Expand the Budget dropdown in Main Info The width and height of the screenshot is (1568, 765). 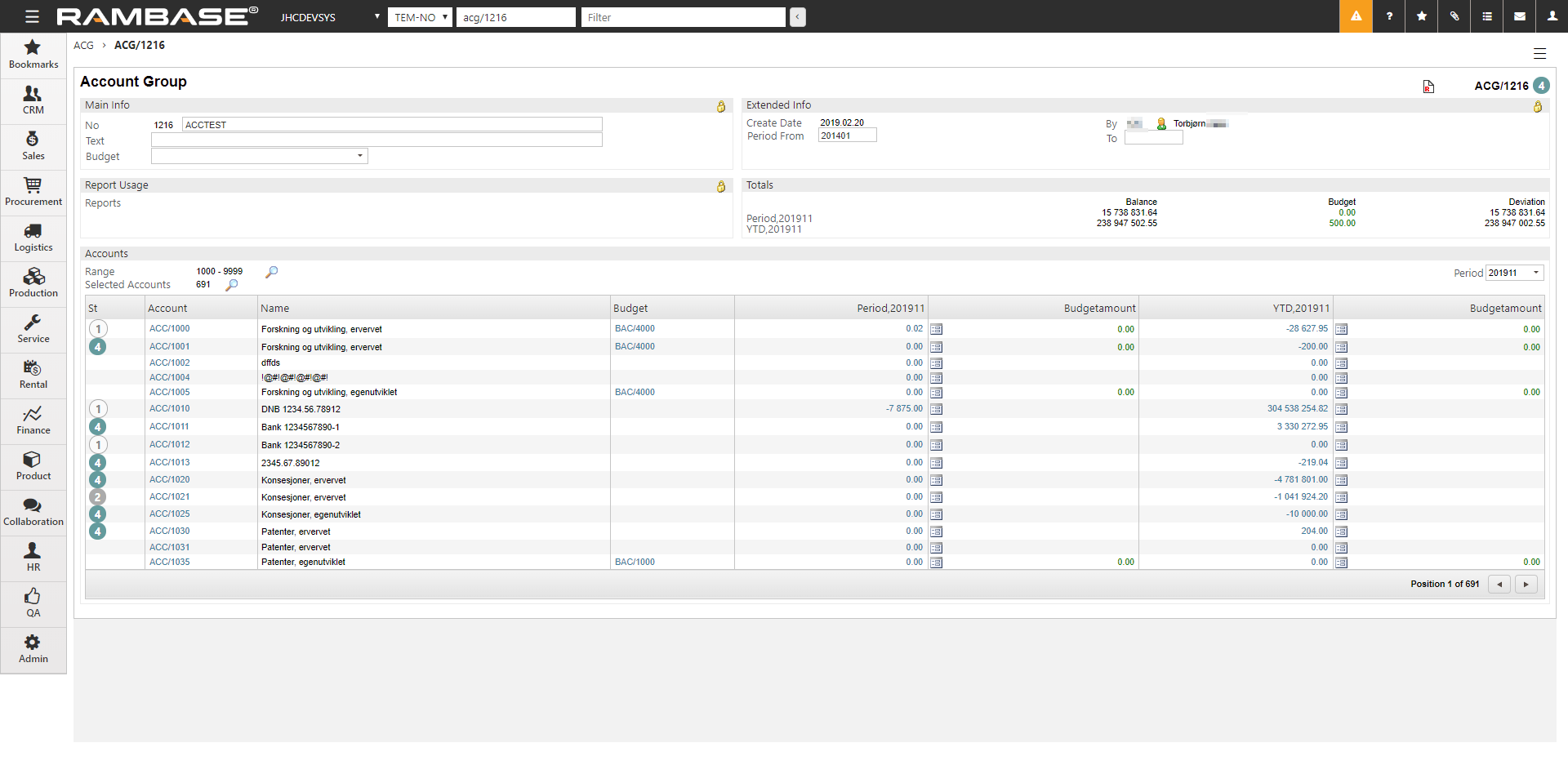pos(359,156)
